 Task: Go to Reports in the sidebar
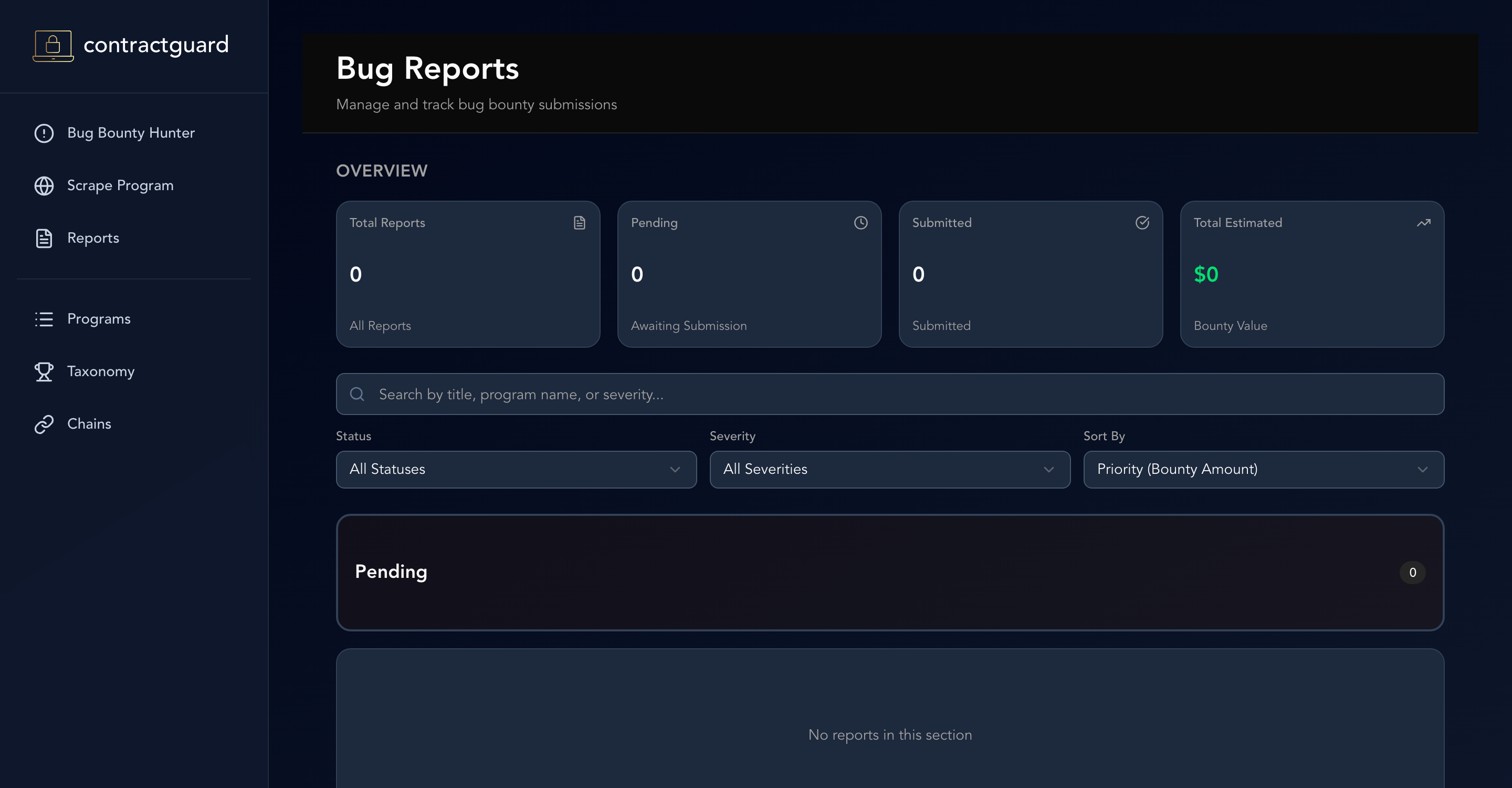[93, 239]
